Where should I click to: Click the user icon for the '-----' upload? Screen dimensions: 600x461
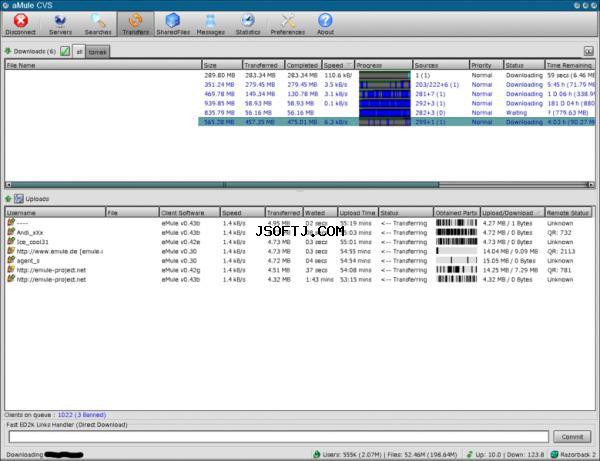(11, 222)
